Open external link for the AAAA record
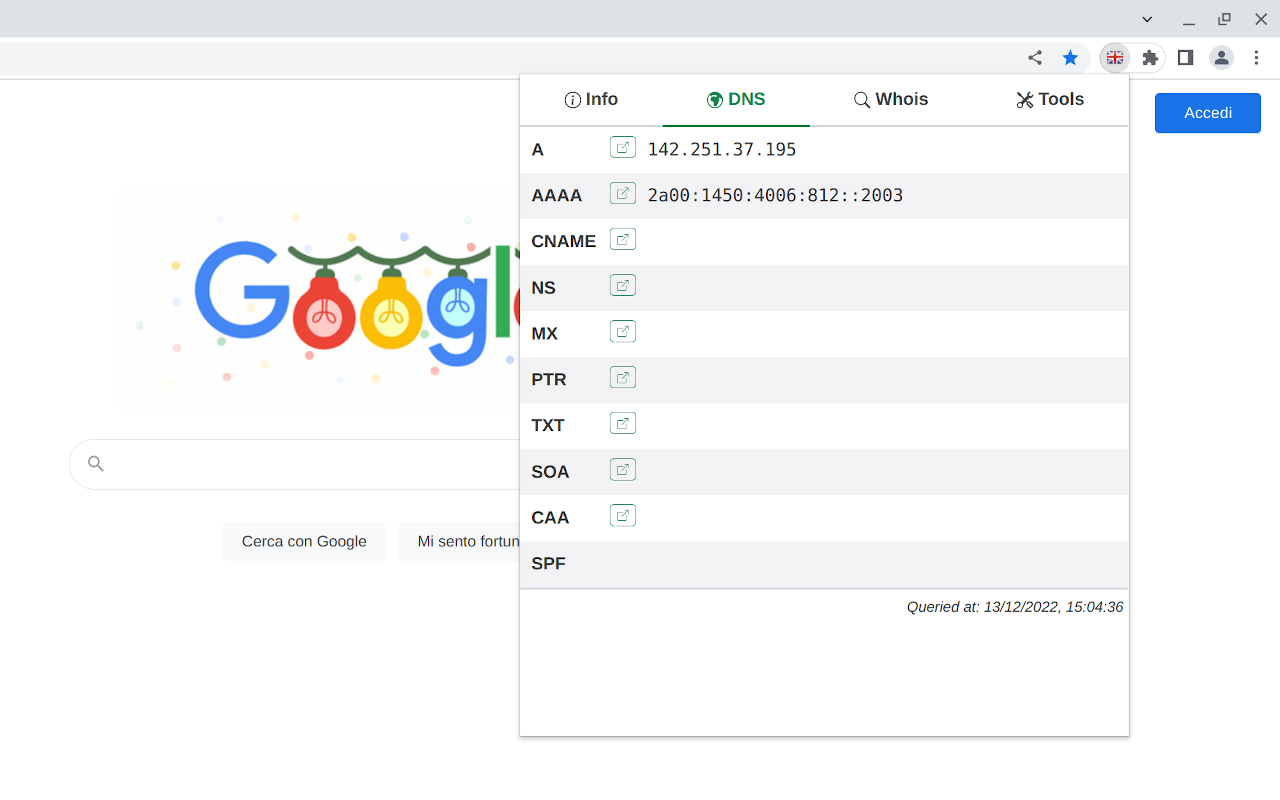This screenshot has width=1280, height=800. pos(622,192)
